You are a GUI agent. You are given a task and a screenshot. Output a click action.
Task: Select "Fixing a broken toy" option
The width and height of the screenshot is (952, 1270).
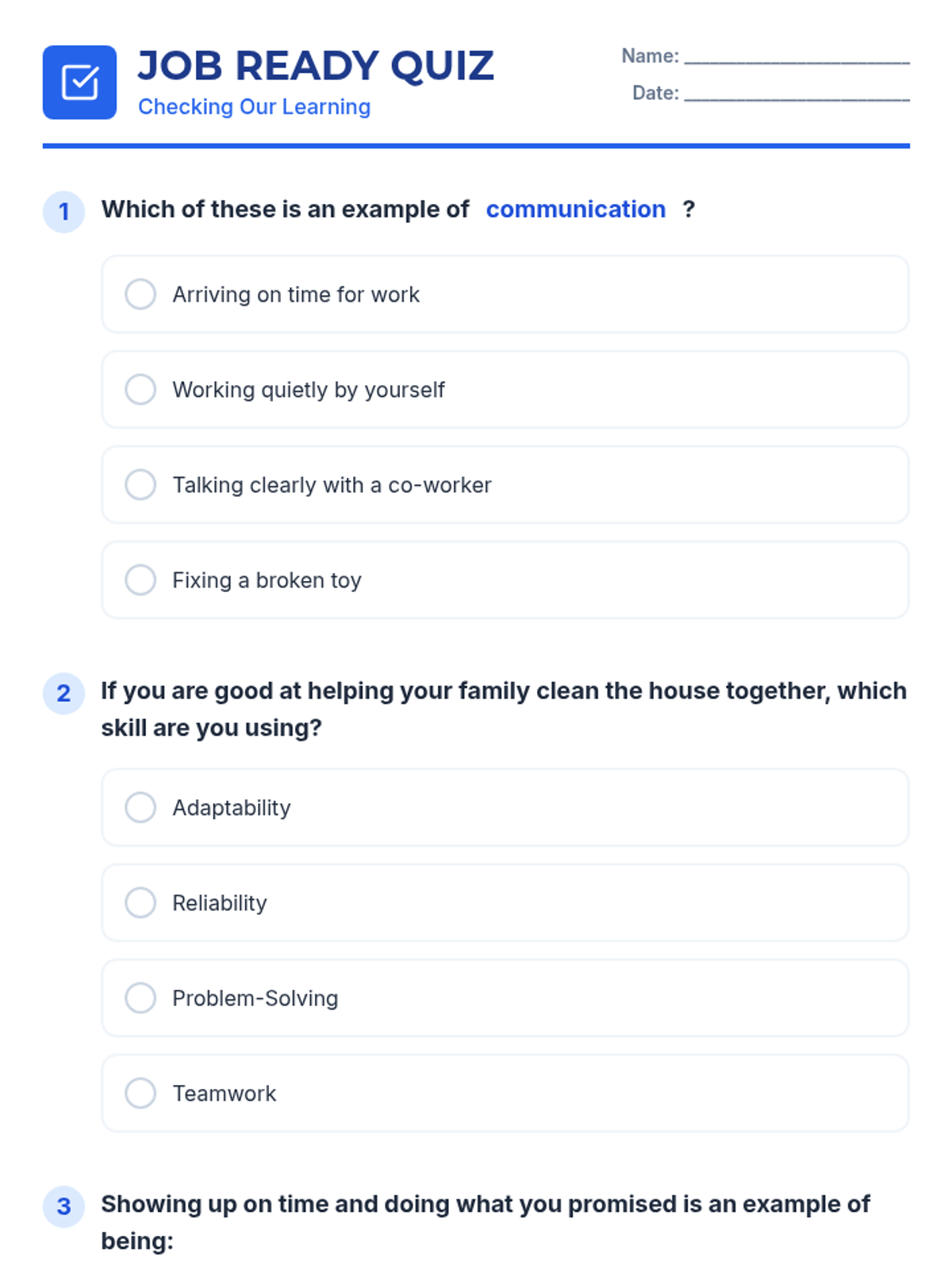pos(140,580)
